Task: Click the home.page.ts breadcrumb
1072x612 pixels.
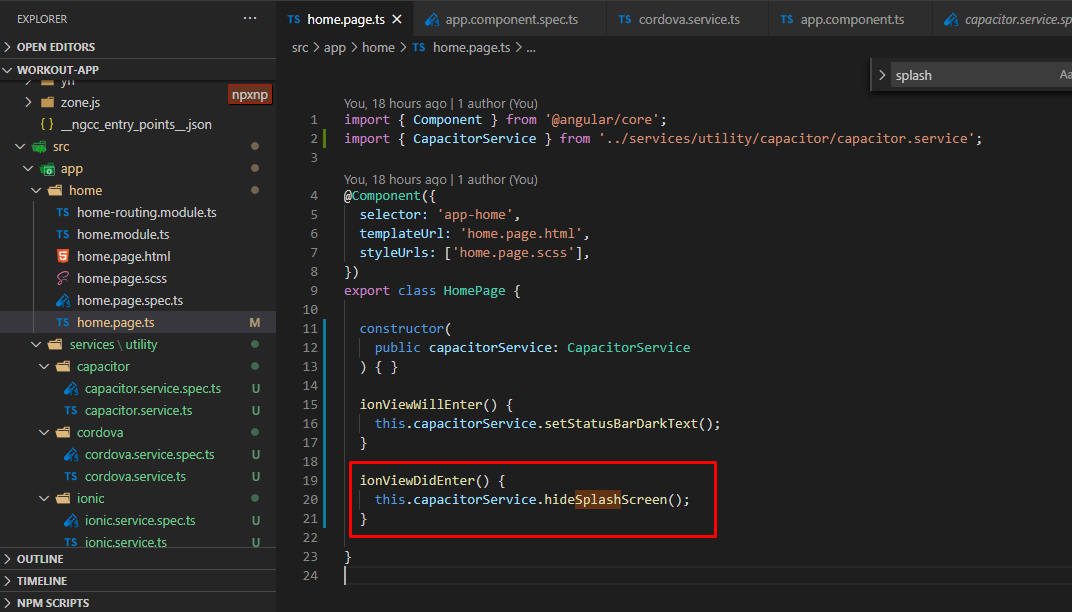Action: pos(472,47)
